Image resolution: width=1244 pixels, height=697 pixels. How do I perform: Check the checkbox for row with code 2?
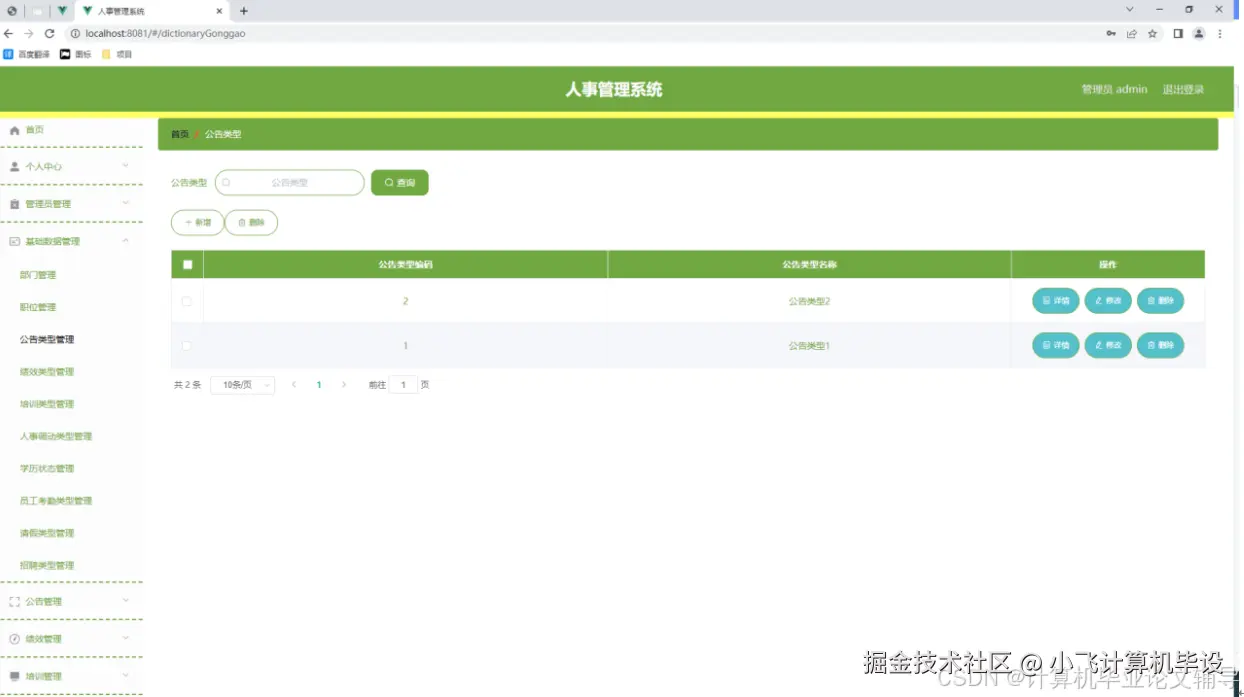[187, 301]
